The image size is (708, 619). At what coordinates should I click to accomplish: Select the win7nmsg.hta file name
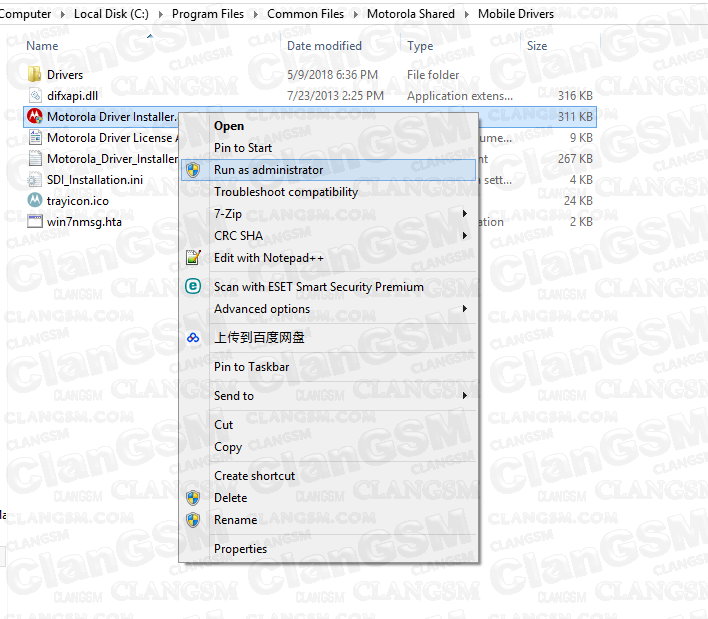[84, 222]
